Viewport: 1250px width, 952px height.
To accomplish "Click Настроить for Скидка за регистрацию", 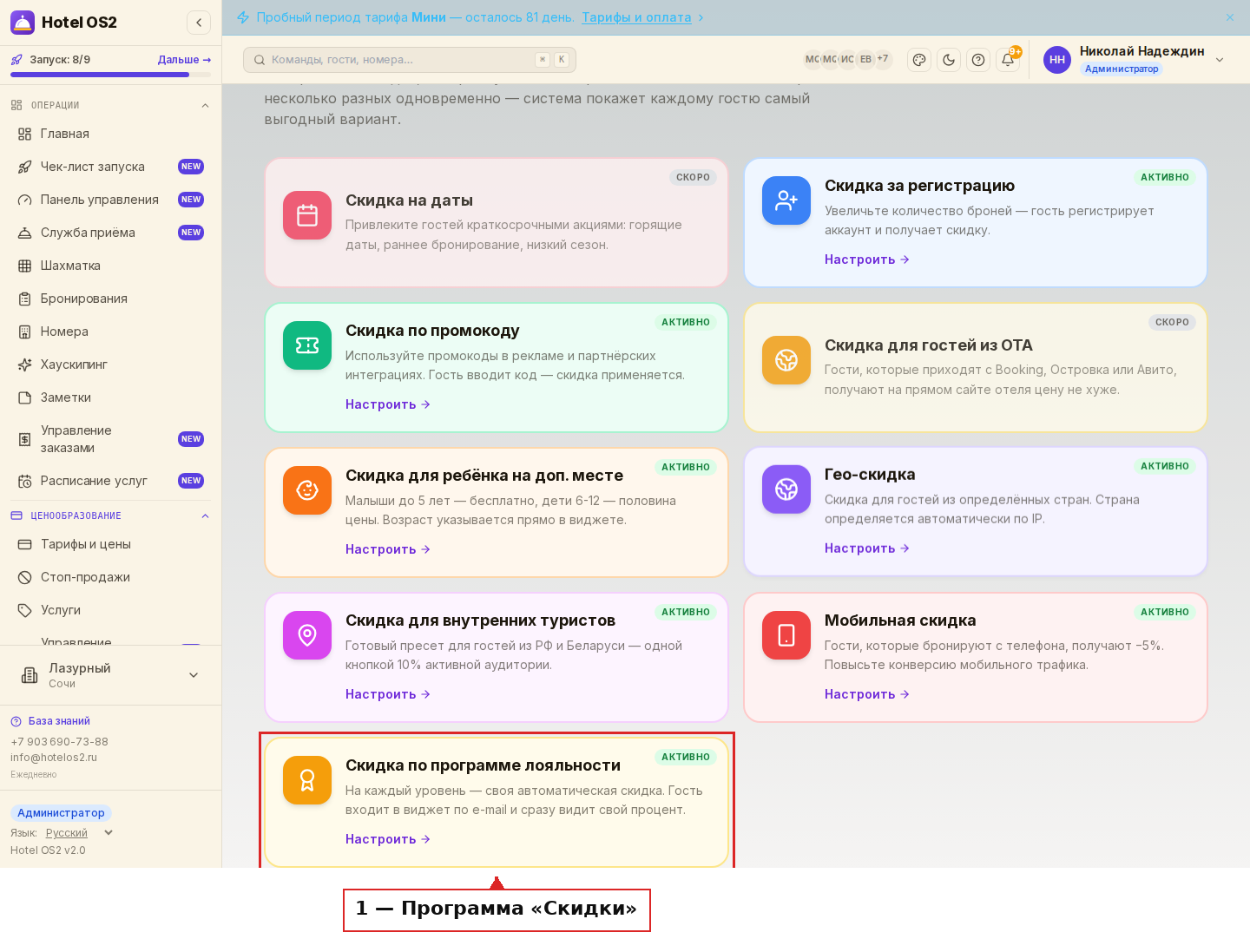I will (866, 259).
